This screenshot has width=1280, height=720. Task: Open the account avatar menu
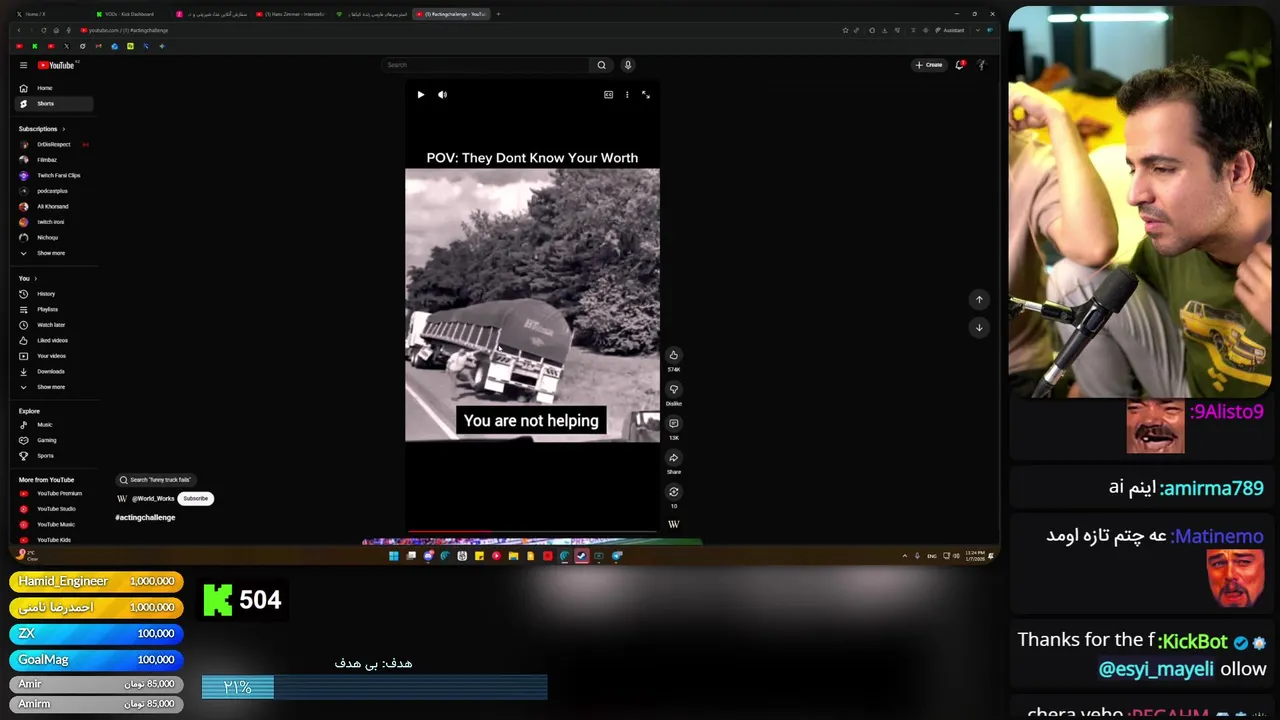982,65
